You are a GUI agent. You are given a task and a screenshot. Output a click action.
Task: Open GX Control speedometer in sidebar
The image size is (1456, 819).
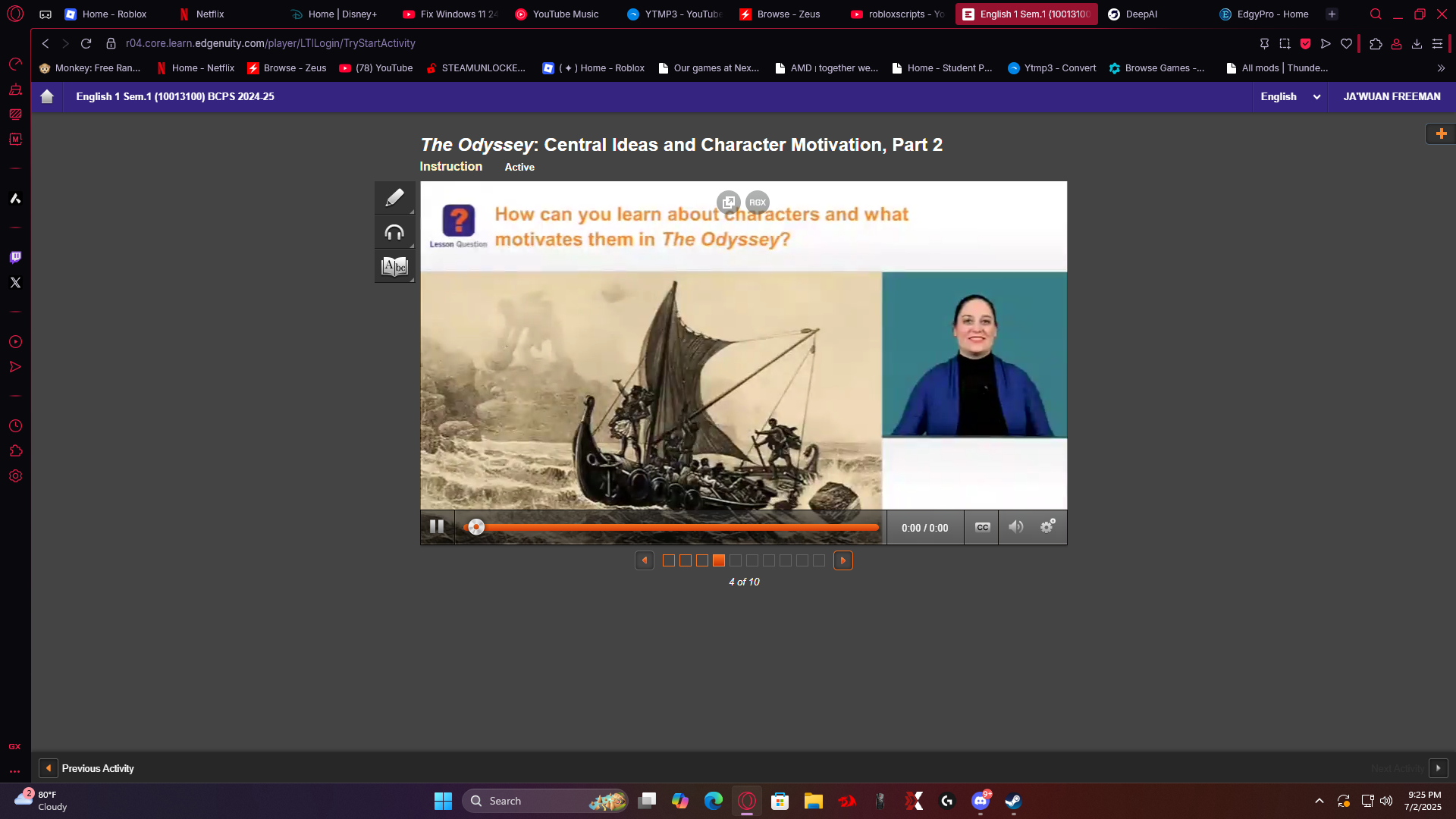click(15, 64)
